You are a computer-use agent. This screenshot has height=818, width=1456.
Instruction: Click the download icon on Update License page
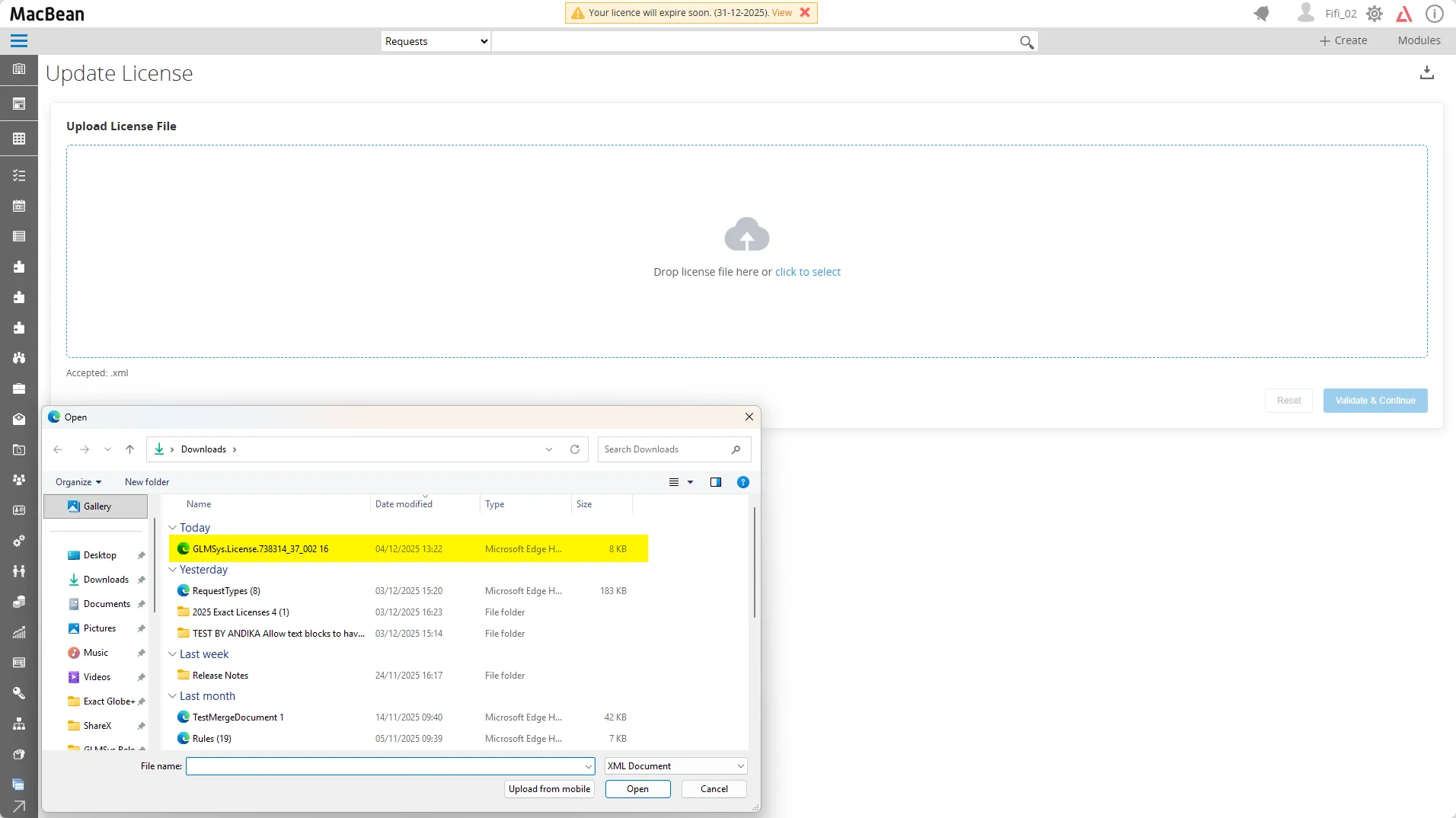click(1426, 73)
